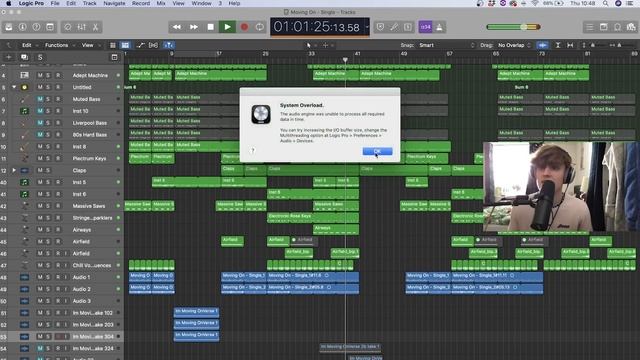Screen dimensions: 640x360
Task: Solo the Massive Saws track
Action: click(48, 206)
